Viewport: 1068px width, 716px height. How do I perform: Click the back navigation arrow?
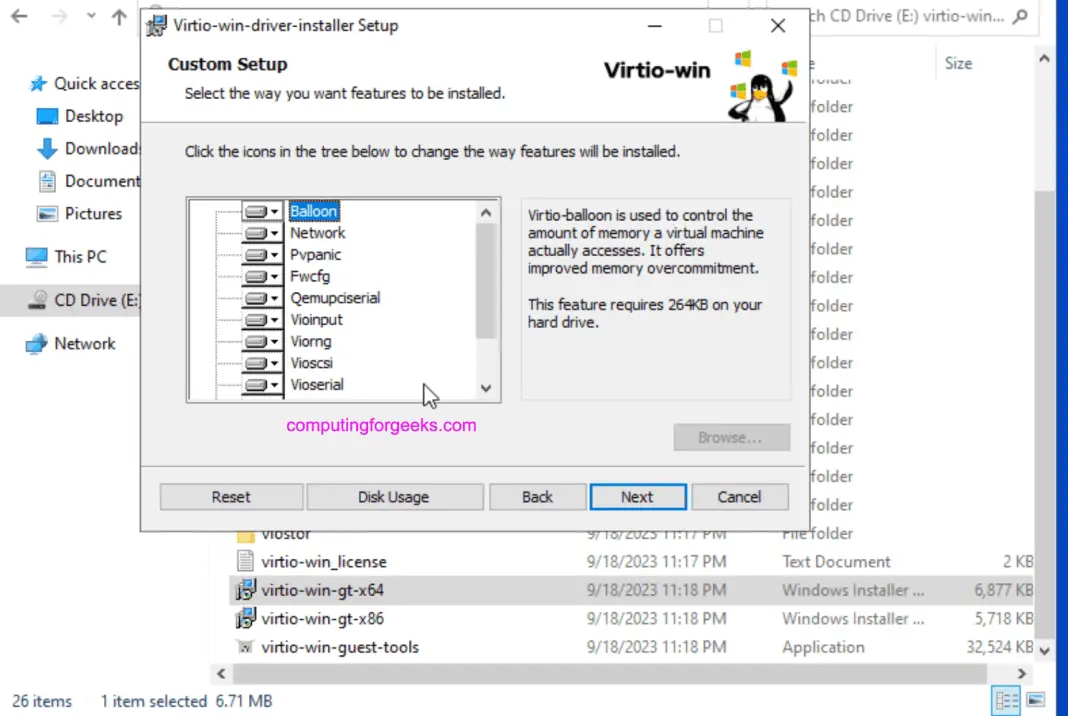(19, 17)
